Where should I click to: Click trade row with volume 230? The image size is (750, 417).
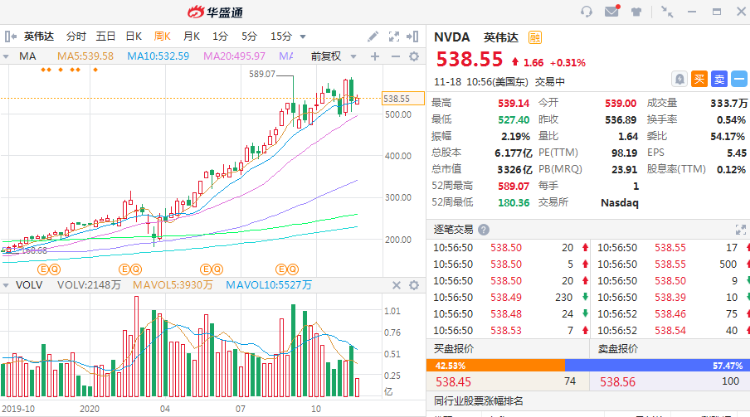(x=510, y=297)
